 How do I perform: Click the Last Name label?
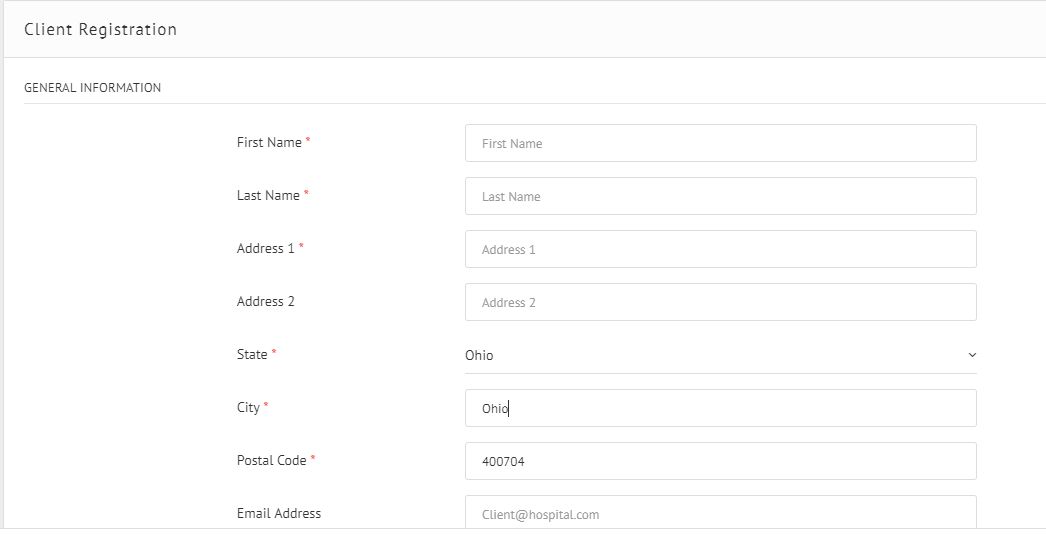[x=268, y=196]
